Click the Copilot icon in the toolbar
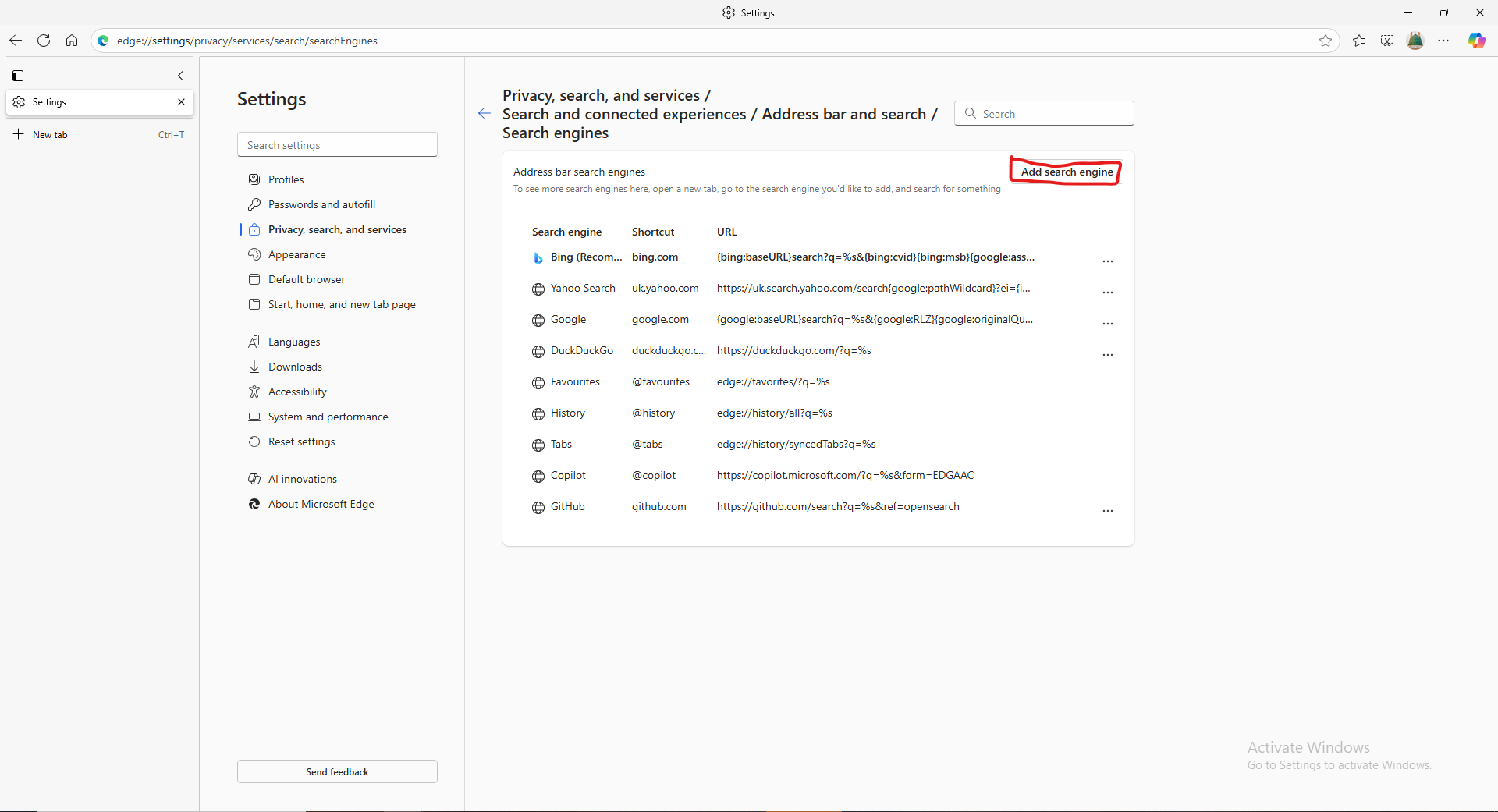The height and width of the screenshot is (812, 1498). (1476, 41)
